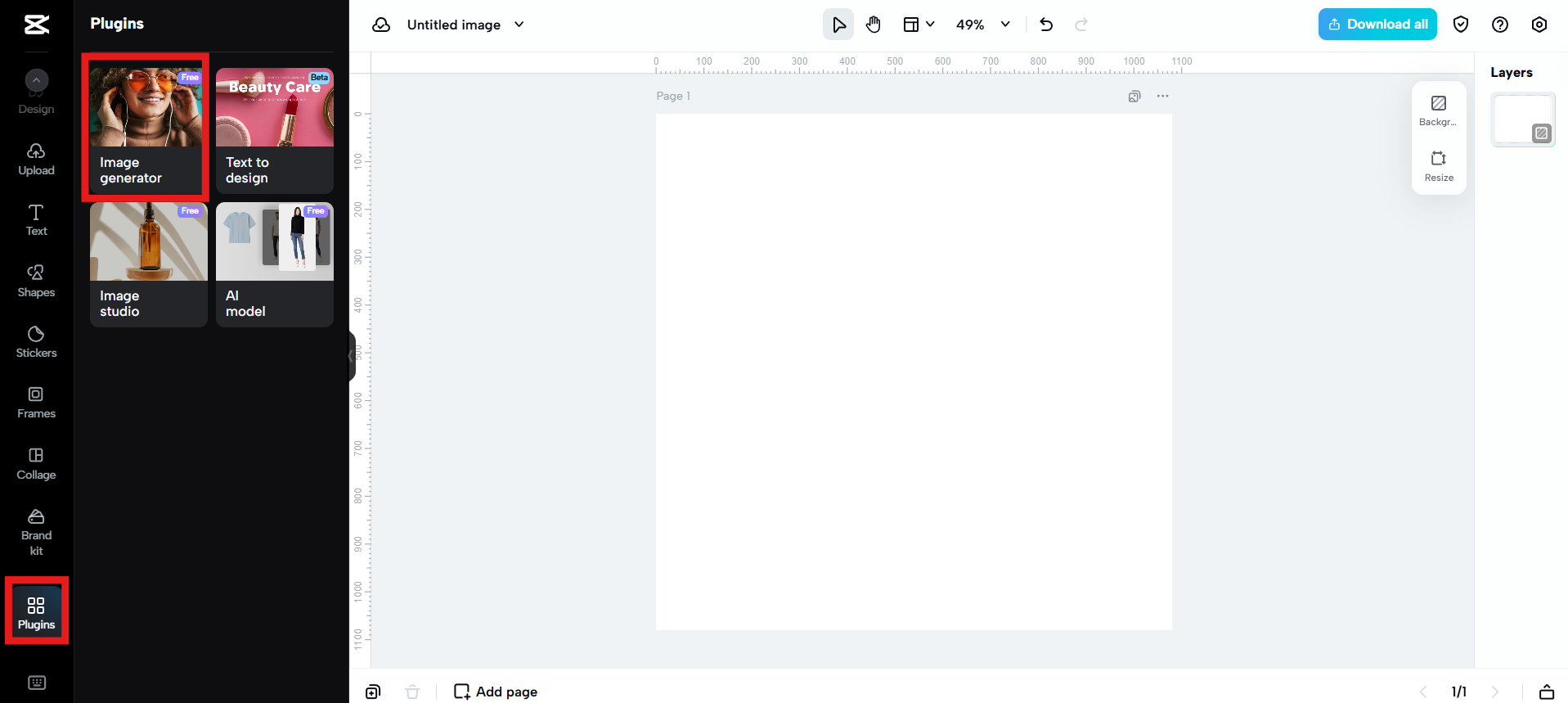Switch to the Stickers tab
This screenshot has width=1568, height=703.
point(37,342)
